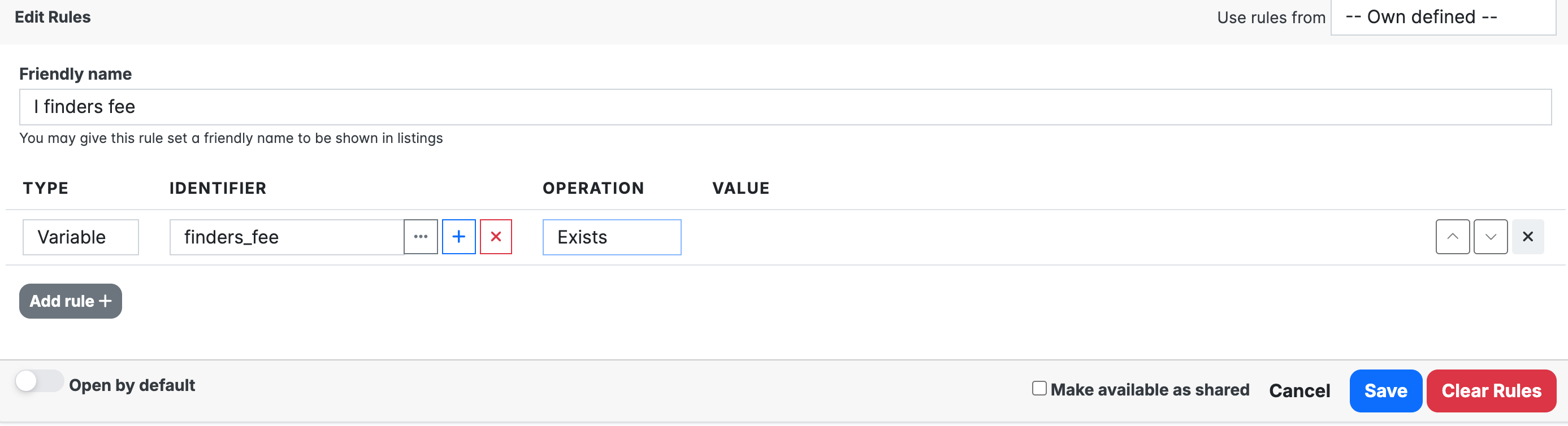The image size is (1568, 426).
Task: Open the Variable type dropdown
Action: coord(80,237)
